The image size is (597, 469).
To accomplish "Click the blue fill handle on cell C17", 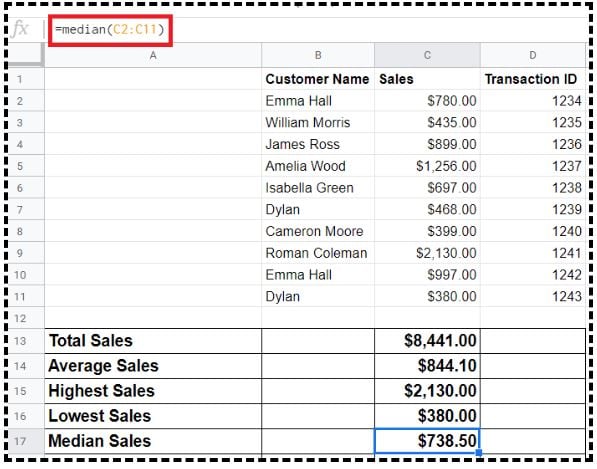I will 479,453.
